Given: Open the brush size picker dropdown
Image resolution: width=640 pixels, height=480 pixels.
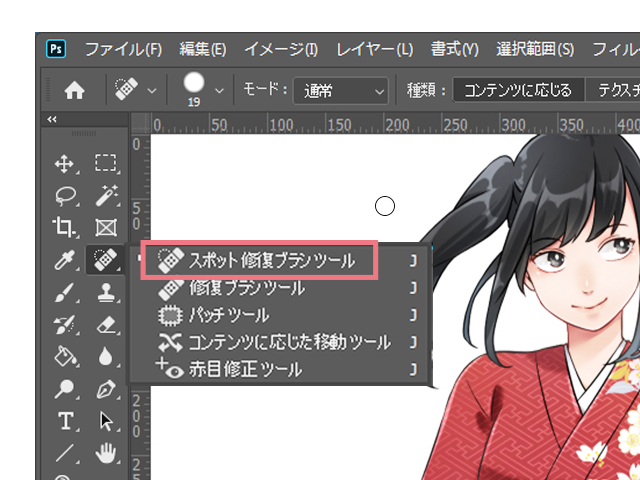Looking at the screenshot, I should 219,91.
